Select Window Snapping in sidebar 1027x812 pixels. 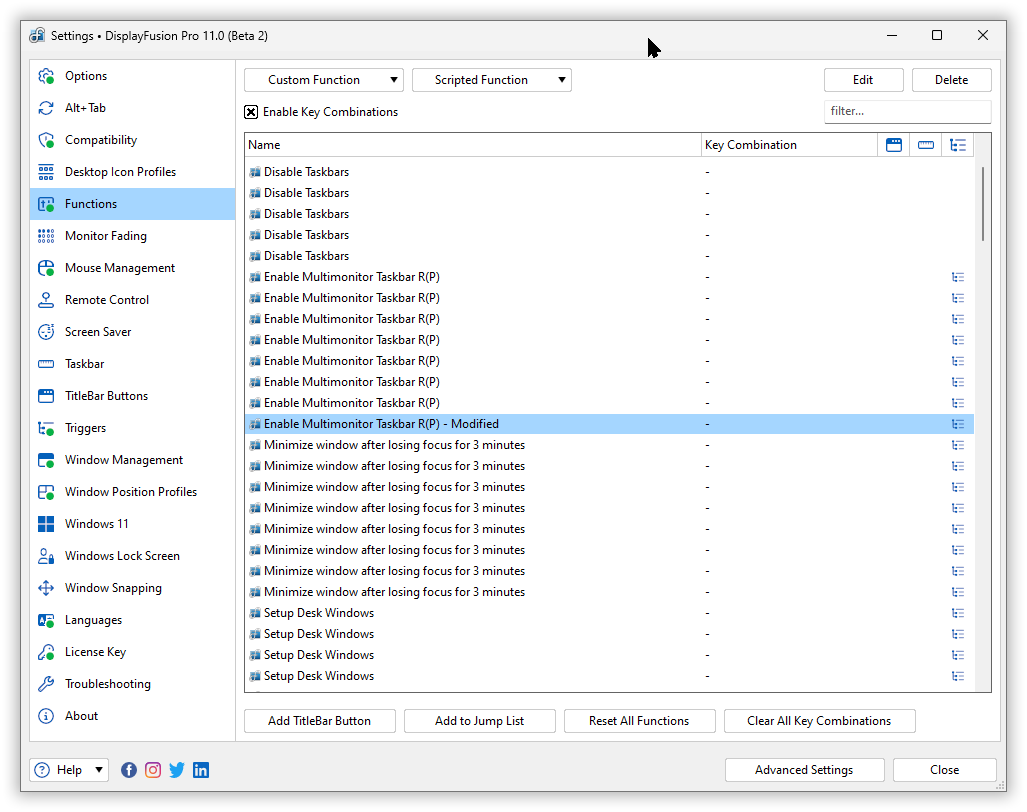[113, 588]
